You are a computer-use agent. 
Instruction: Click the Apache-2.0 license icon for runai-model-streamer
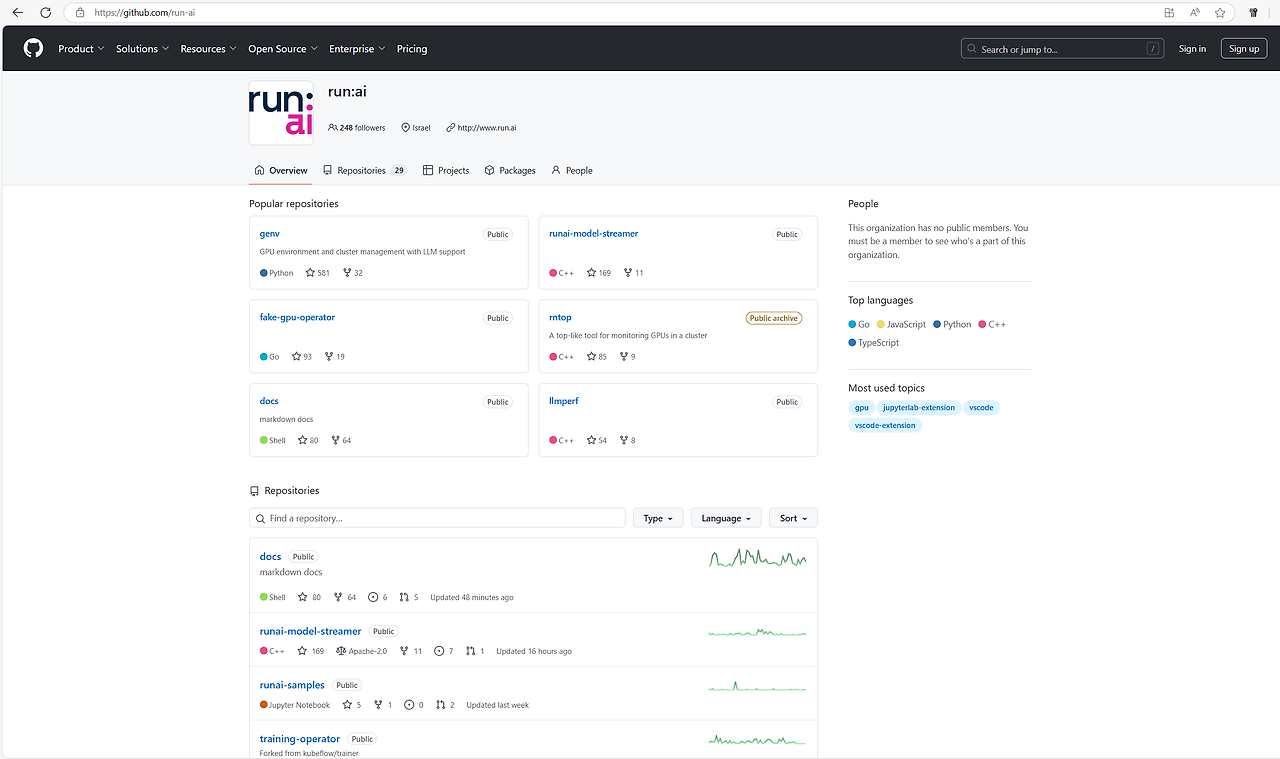(341, 651)
